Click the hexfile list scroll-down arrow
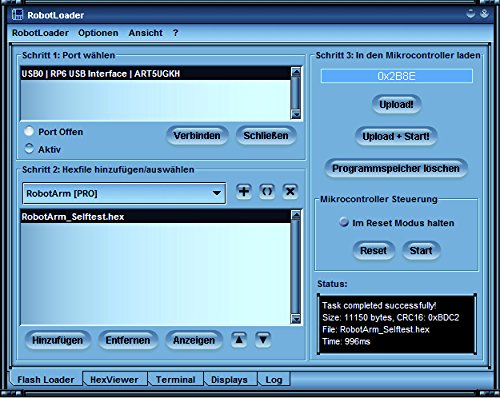500x398 pixels. click(296, 318)
